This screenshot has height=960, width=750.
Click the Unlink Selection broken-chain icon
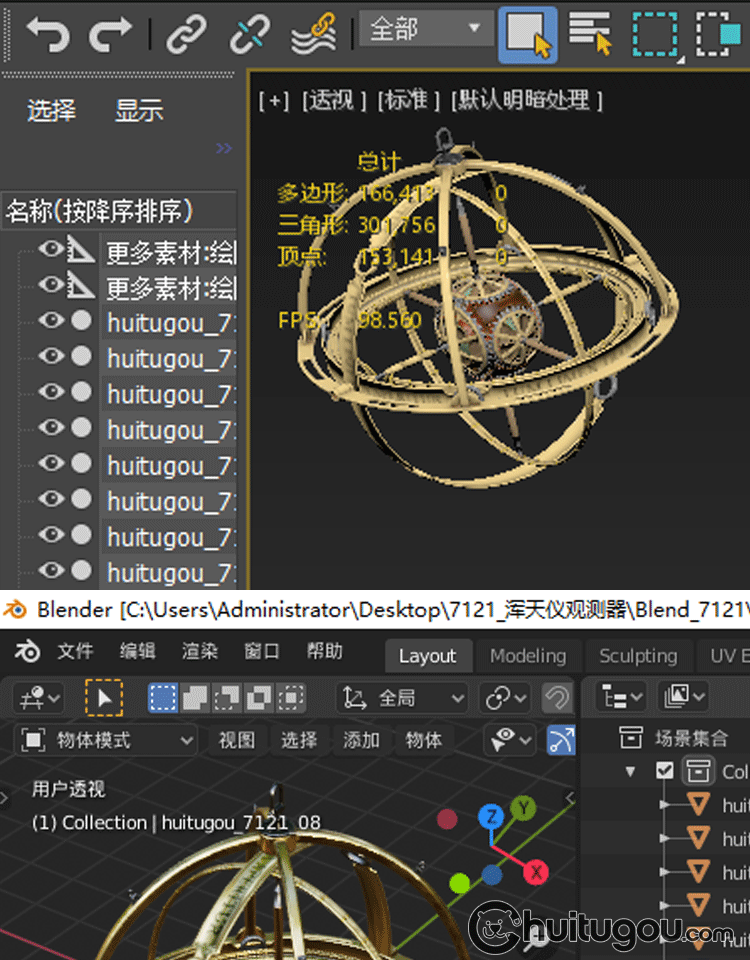tap(249, 34)
